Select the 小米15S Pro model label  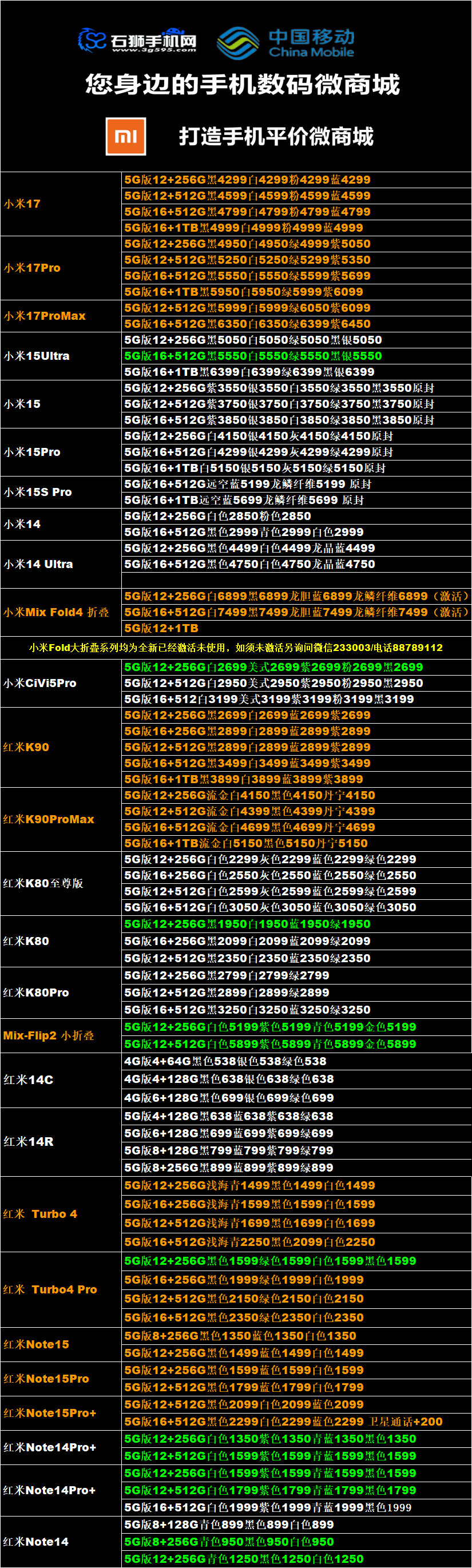tap(38, 492)
